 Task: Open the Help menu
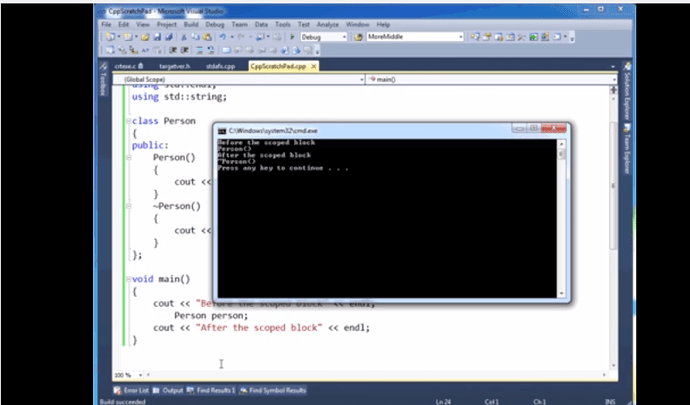coord(383,25)
